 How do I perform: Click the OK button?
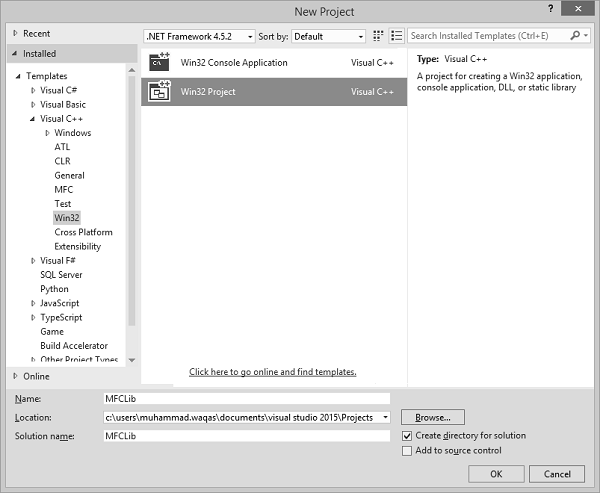coord(496,474)
